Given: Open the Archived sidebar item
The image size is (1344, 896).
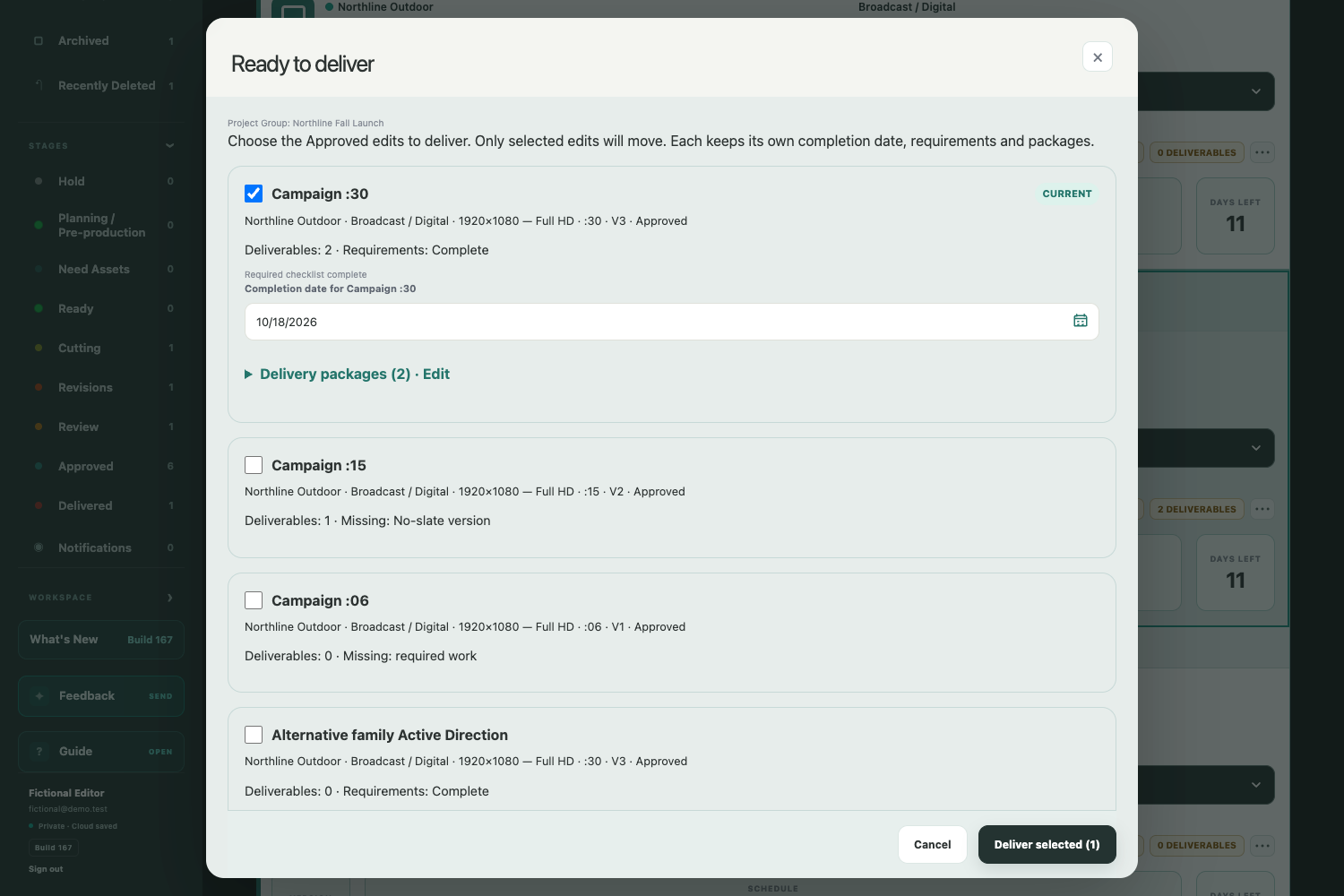Looking at the screenshot, I should (x=101, y=41).
